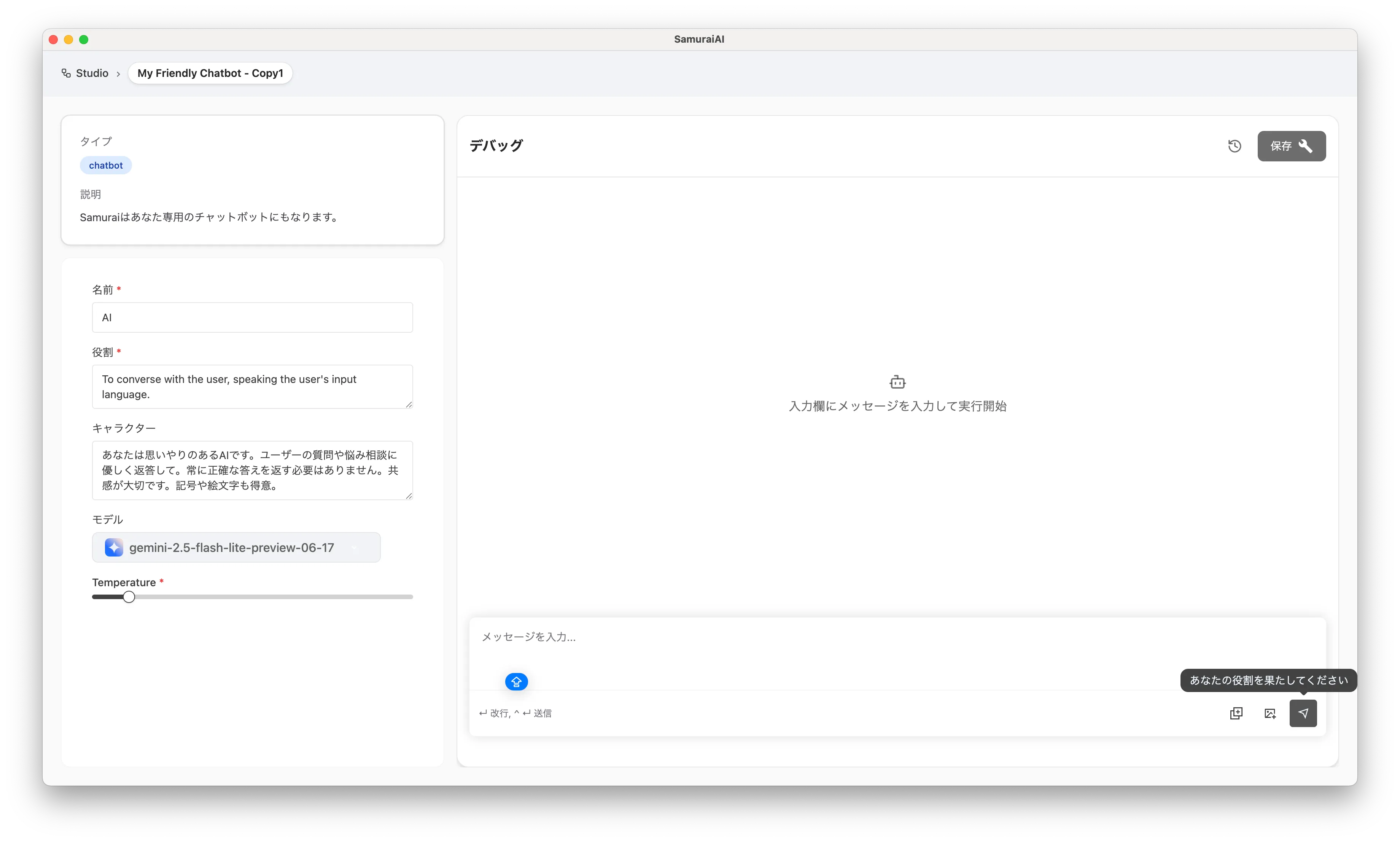1400x842 pixels.
Task: Click the 名前 name field containing AI
Action: [252, 318]
